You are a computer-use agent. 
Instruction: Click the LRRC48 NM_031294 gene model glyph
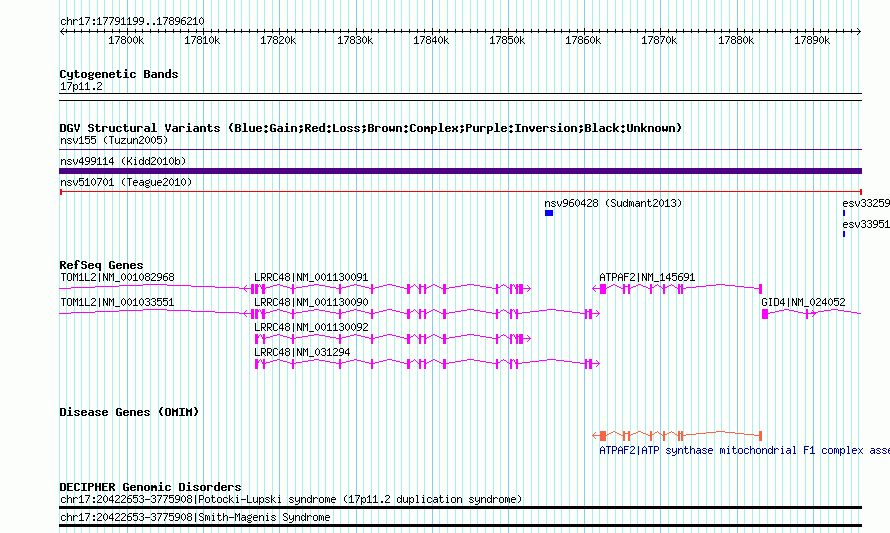point(427,364)
